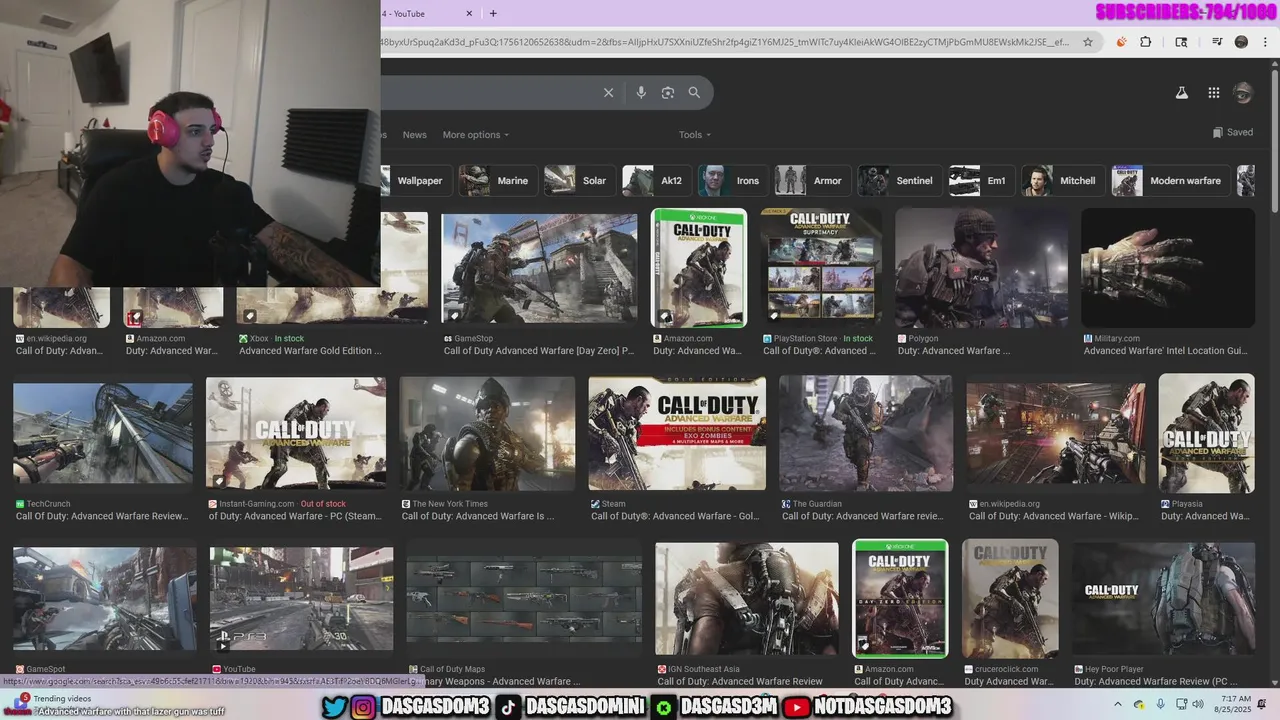Choose the Em1 filter chip
The width and height of the screenshot is (1280, 720).
pyautogui.click(x=982, y=181)
